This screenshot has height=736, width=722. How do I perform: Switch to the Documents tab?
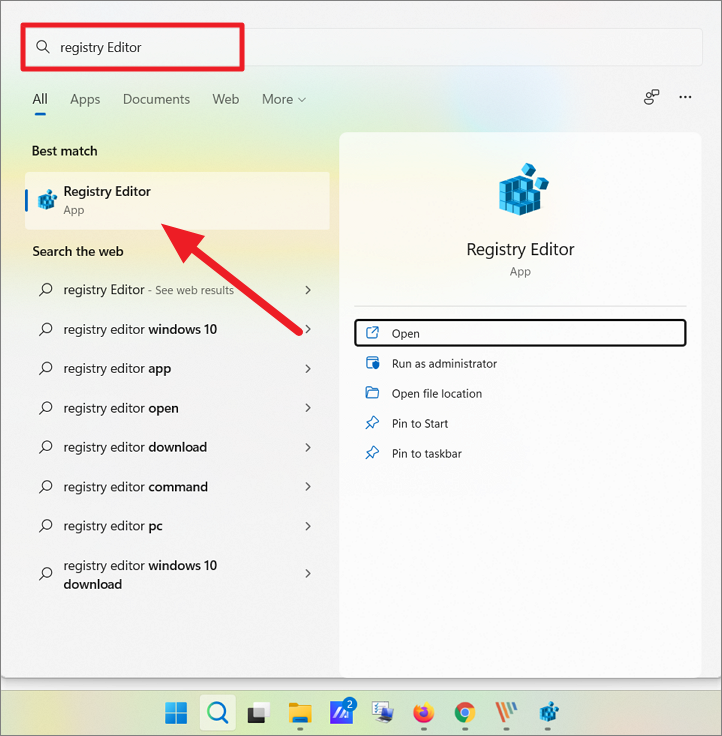click(x=156, y=99)
